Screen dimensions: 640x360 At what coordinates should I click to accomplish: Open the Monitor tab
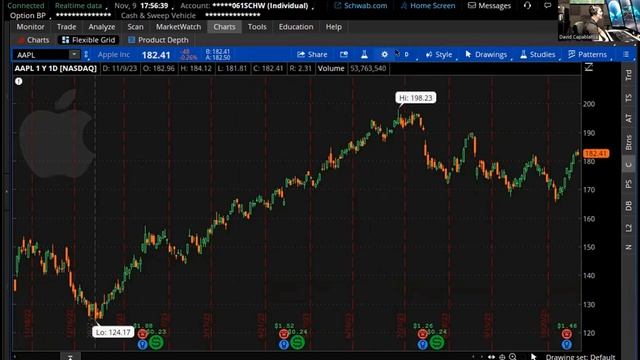tap(31, 27)
